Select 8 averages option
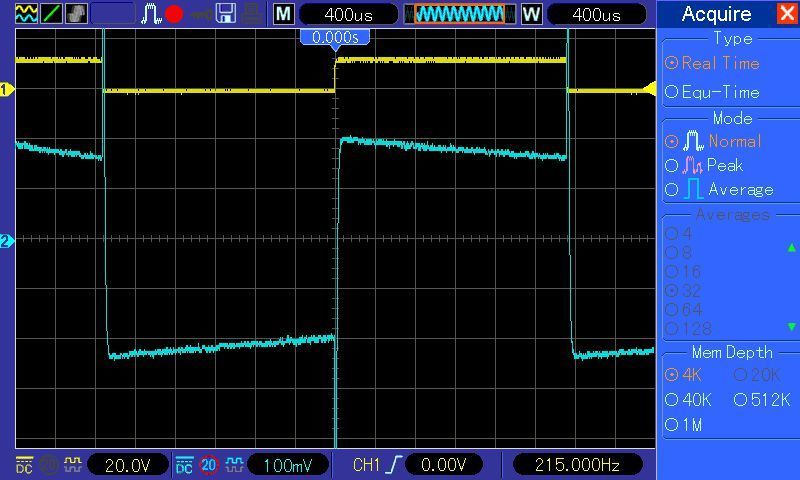The image size is (800, 480). (x=679, y=252)
